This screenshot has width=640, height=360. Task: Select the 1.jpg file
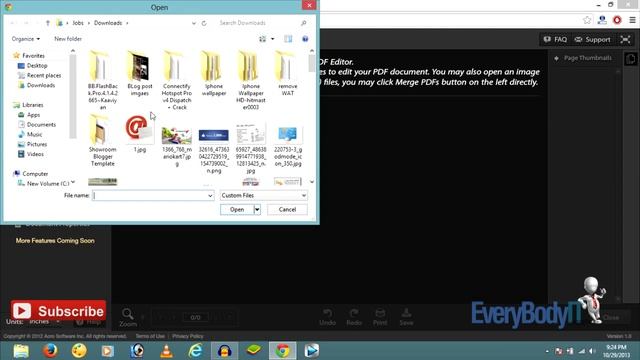(x=140, y=134)
